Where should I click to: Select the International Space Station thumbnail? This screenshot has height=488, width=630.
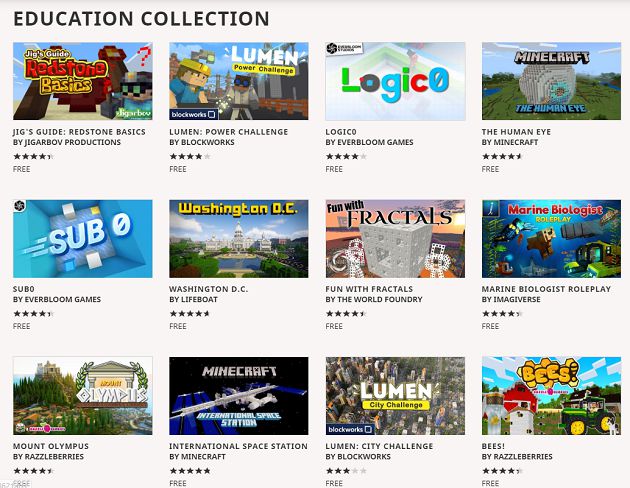pos(239,396)
